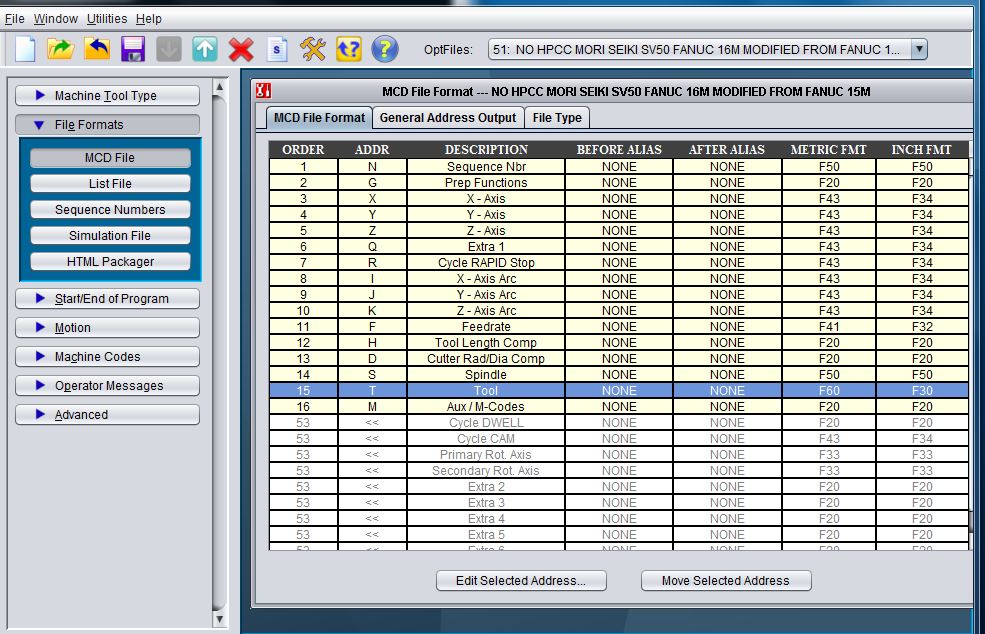Switch to the File Type tab
Screen dimensions: 985x634
(x=557, y=118)
